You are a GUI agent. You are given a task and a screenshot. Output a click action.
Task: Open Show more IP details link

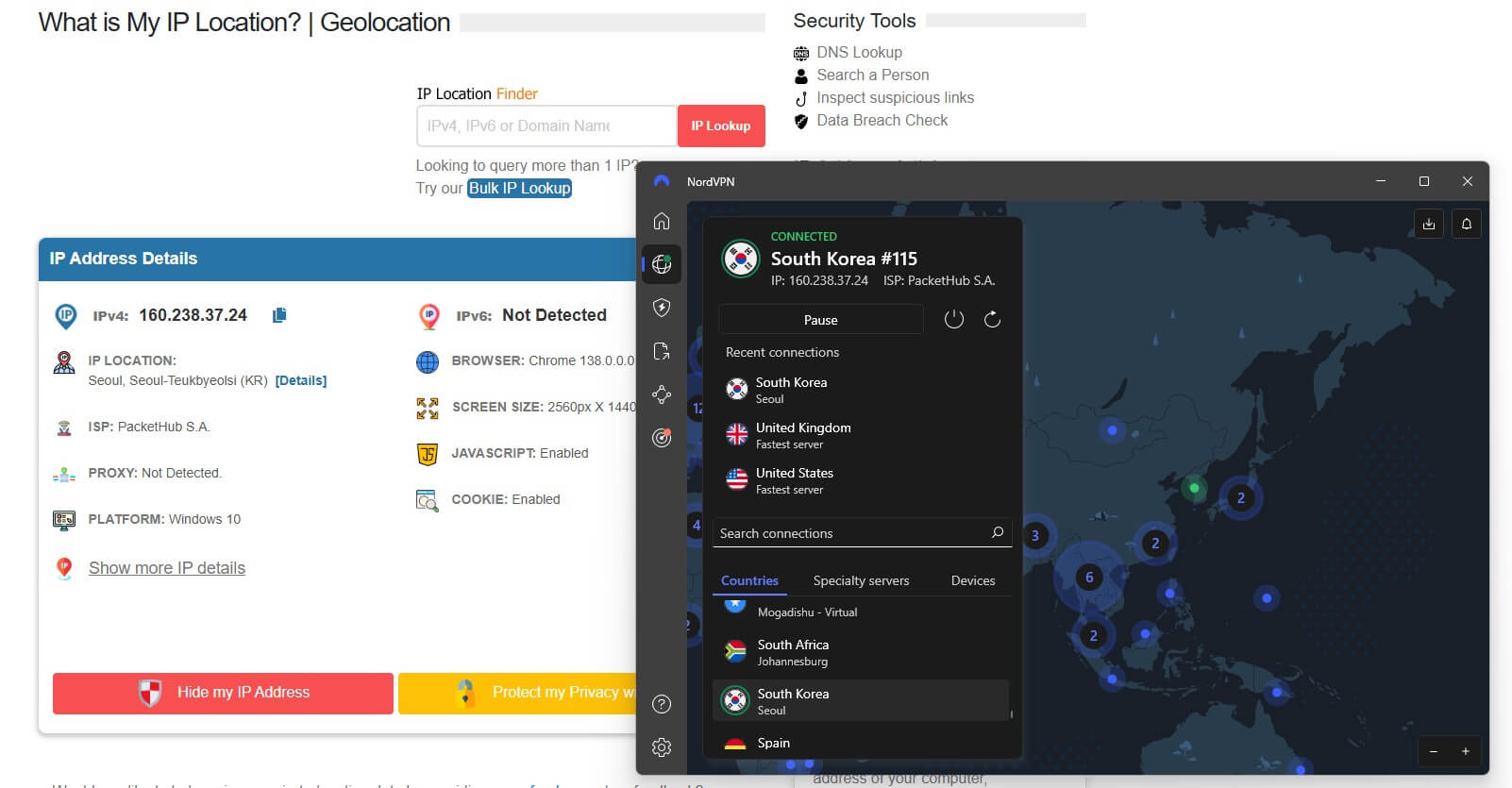point(167,568)
